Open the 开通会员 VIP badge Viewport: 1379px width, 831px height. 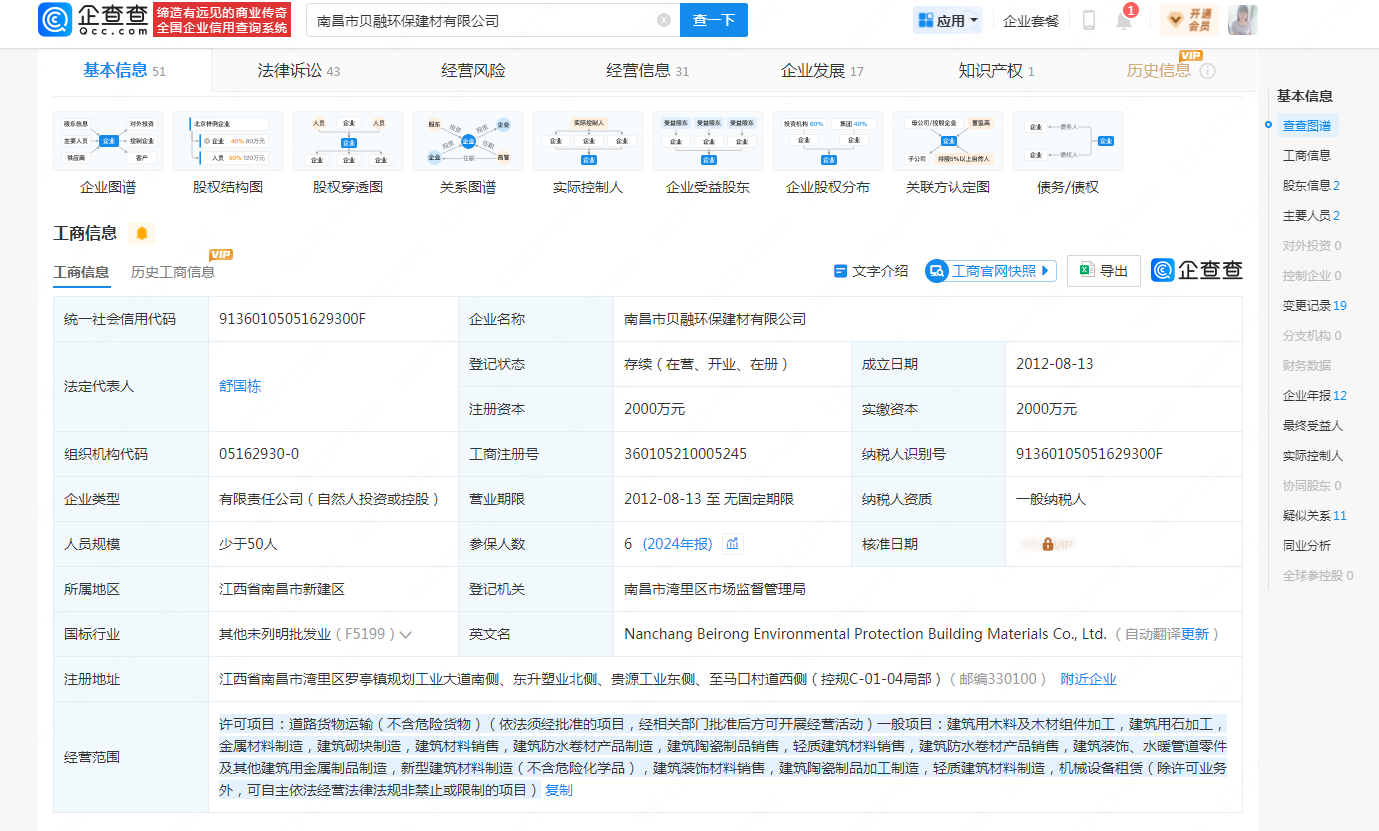point(1186,20)
